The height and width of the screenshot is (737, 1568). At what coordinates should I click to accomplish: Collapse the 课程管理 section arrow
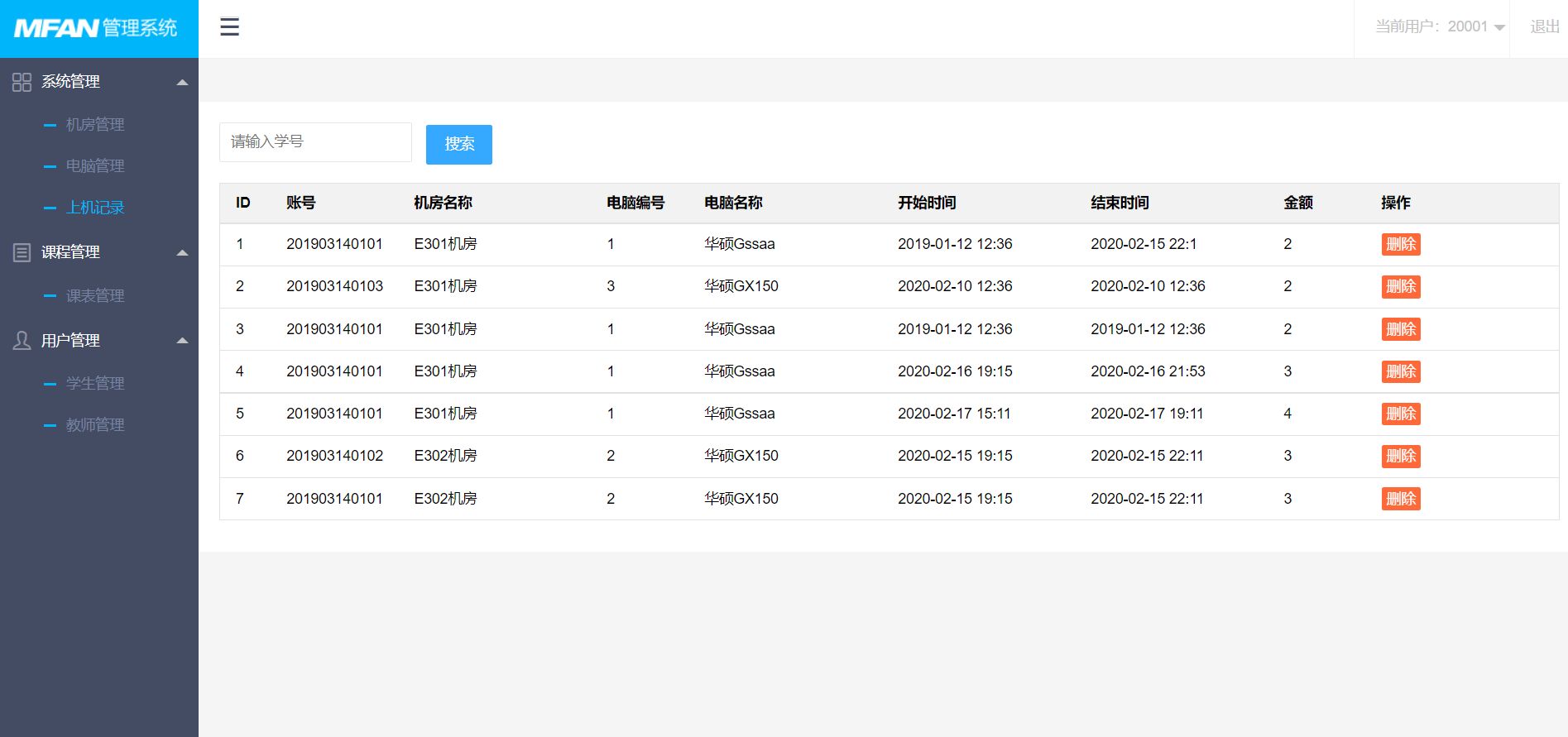click(x=183, y=252)
